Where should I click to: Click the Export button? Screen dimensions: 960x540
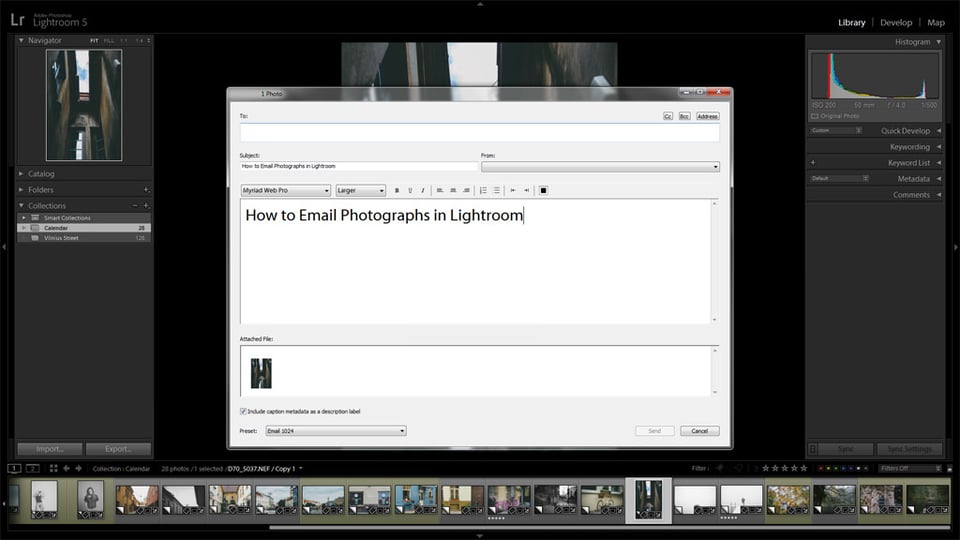tap(118, 449)
